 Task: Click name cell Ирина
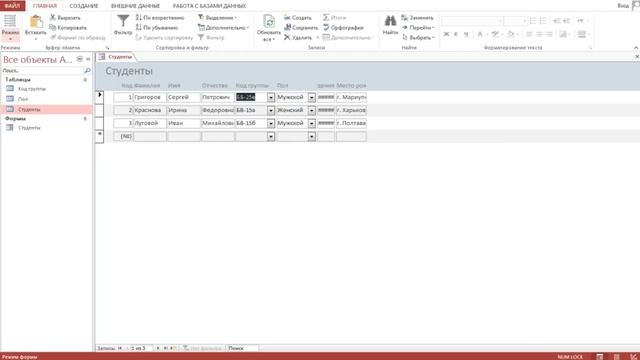coord(184,110)
